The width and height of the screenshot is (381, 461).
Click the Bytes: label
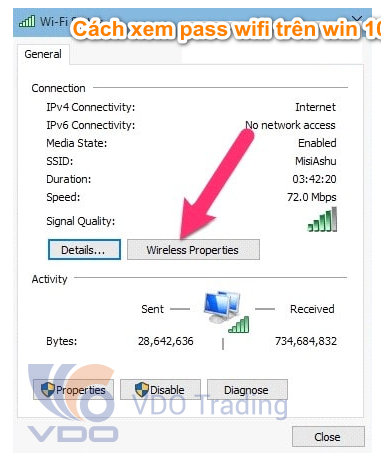62,341
